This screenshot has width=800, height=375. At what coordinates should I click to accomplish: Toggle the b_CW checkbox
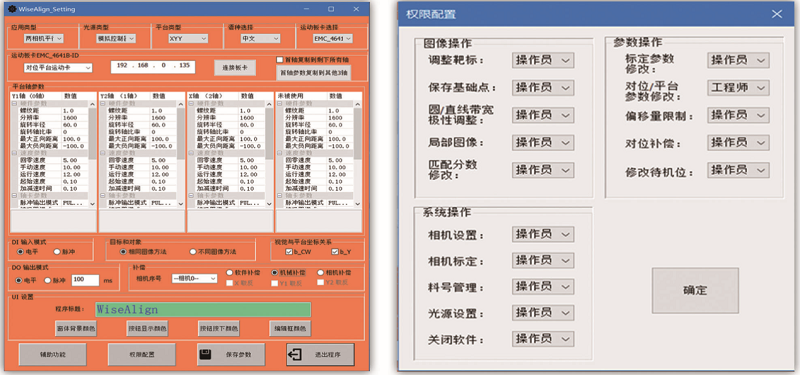[288, 252]
